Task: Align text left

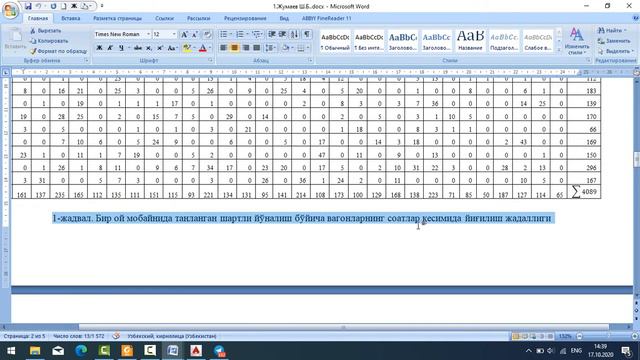Action: 223,48
